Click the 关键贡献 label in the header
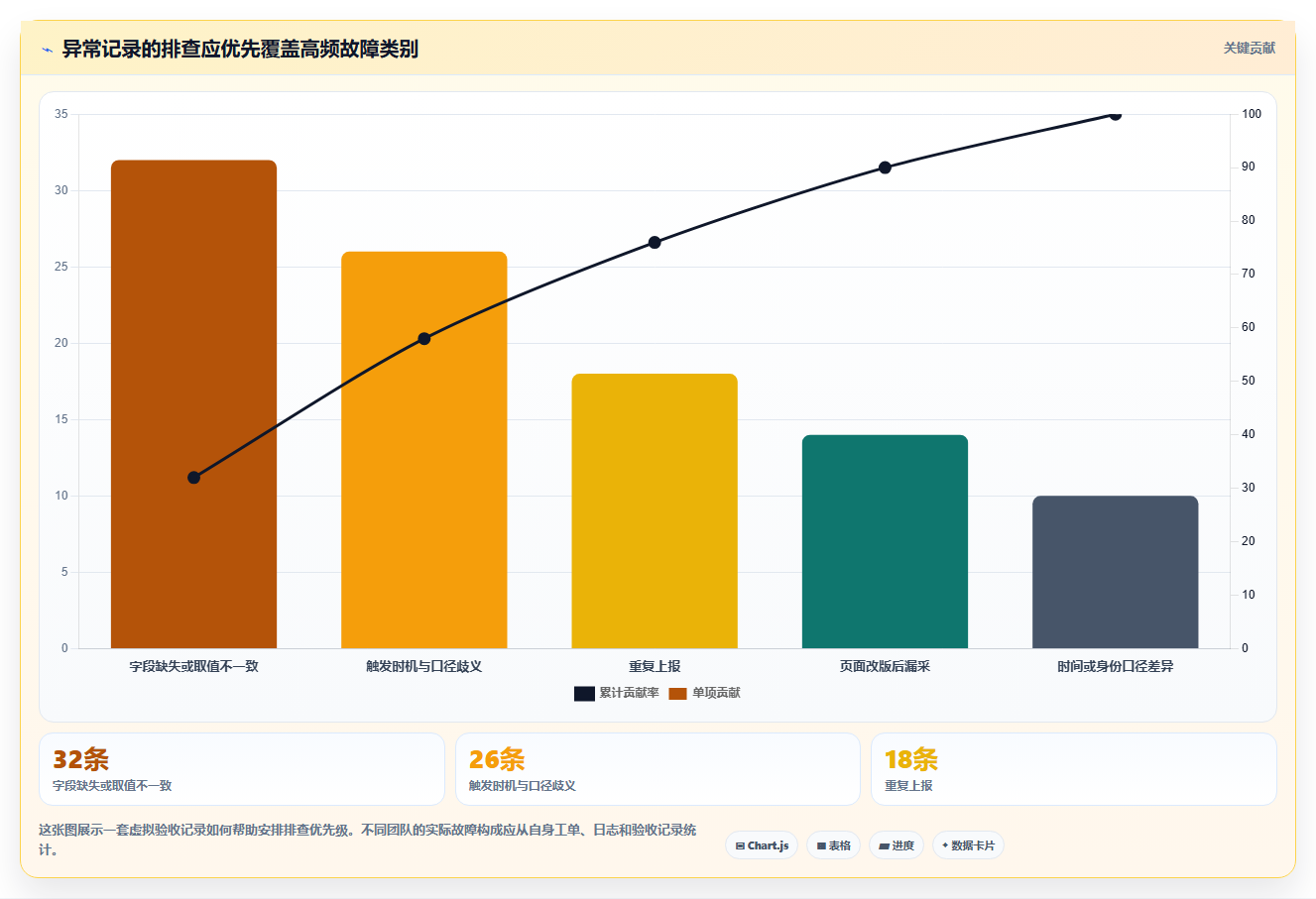This screenshot has height=899, width=1316. (1249, 48)
